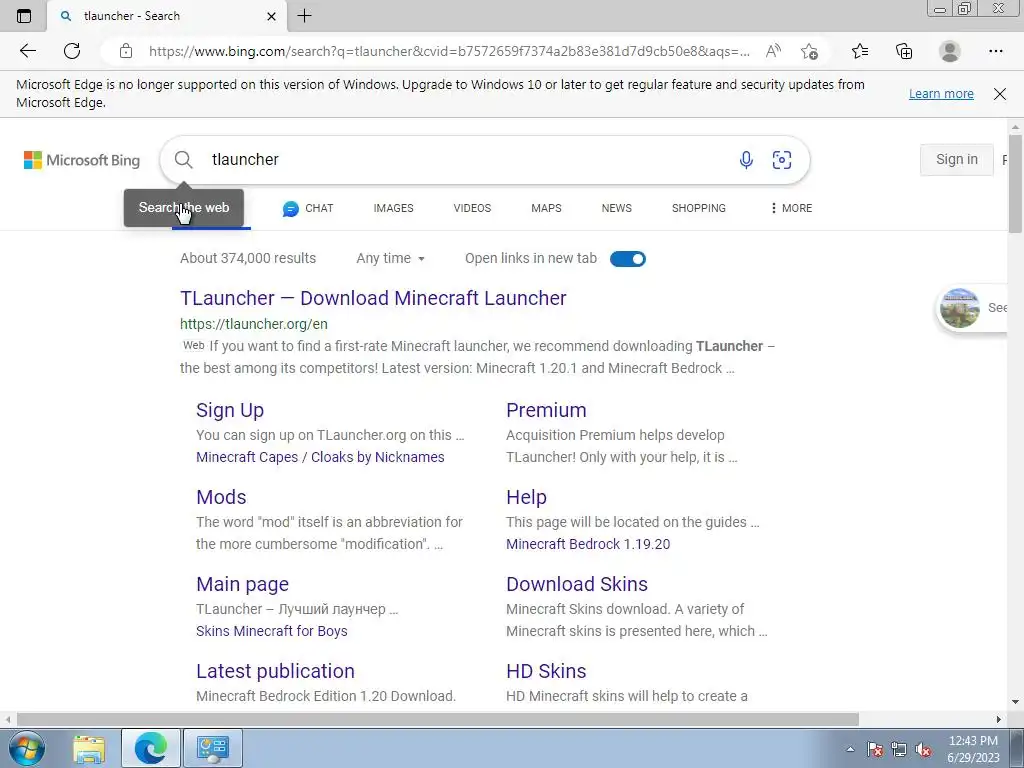Open the Latest publication sitelink
This screenshot has width=1024, height=768.
tap(275, 671)
